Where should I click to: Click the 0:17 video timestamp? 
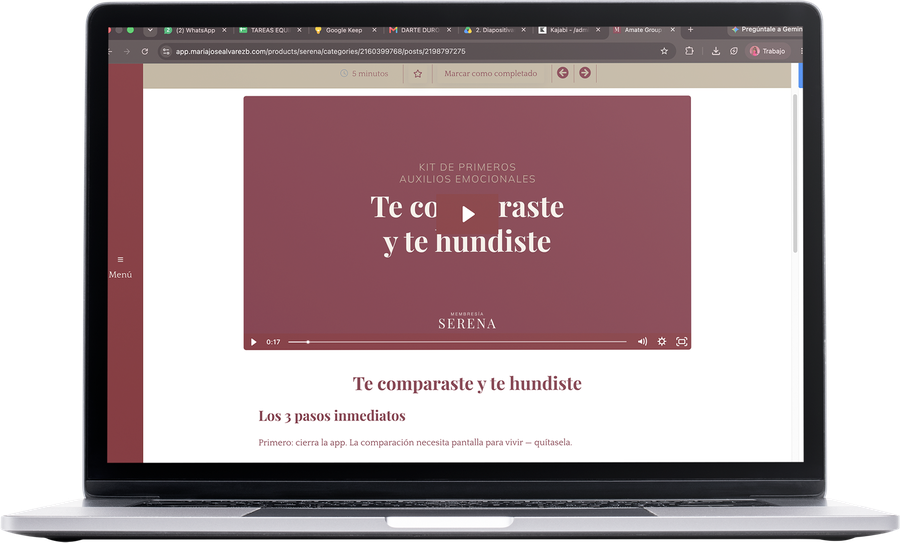pyautogui.click(x=273, y=342)
